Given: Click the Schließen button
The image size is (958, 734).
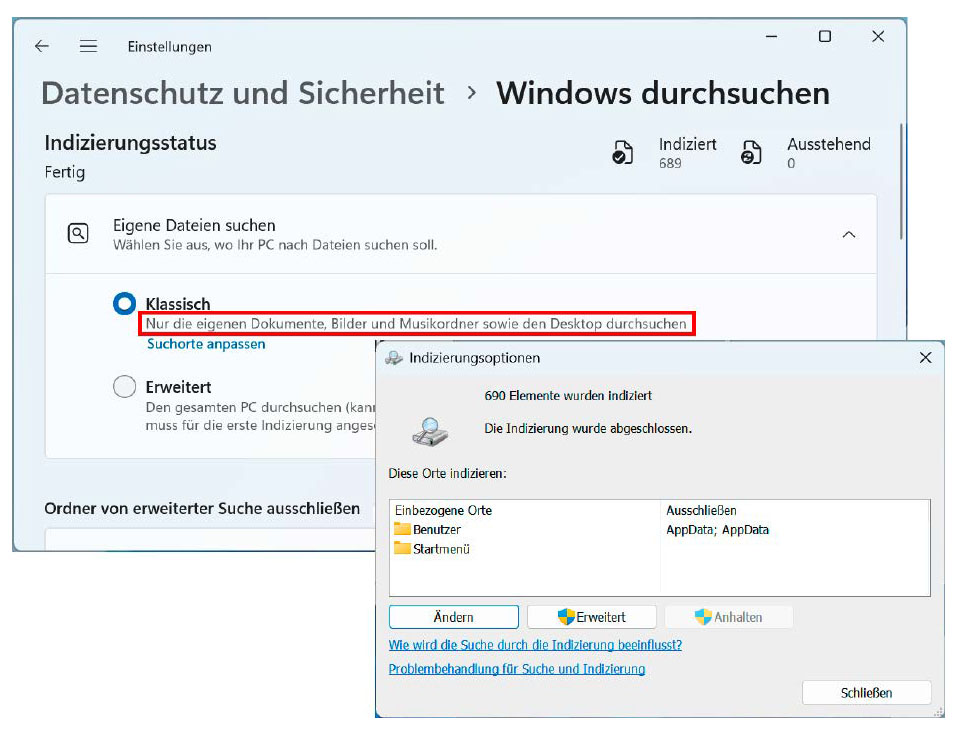Looking at the screenshot, I should tap(866, 693).
